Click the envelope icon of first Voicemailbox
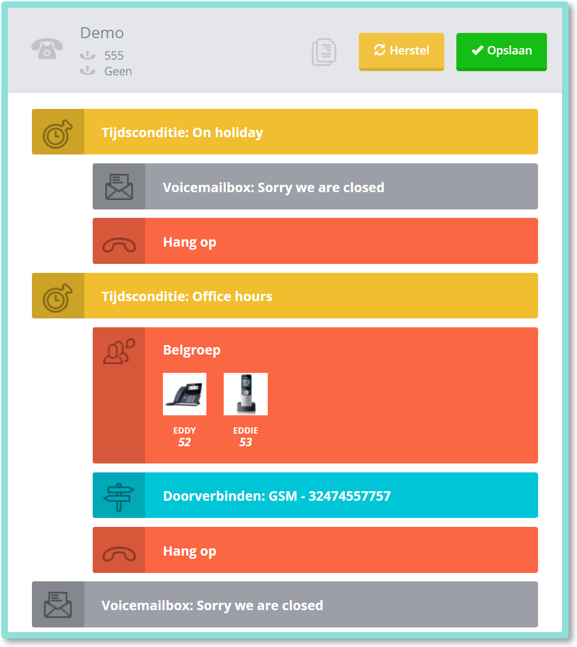The image size is (577, 647). point(119,187)
